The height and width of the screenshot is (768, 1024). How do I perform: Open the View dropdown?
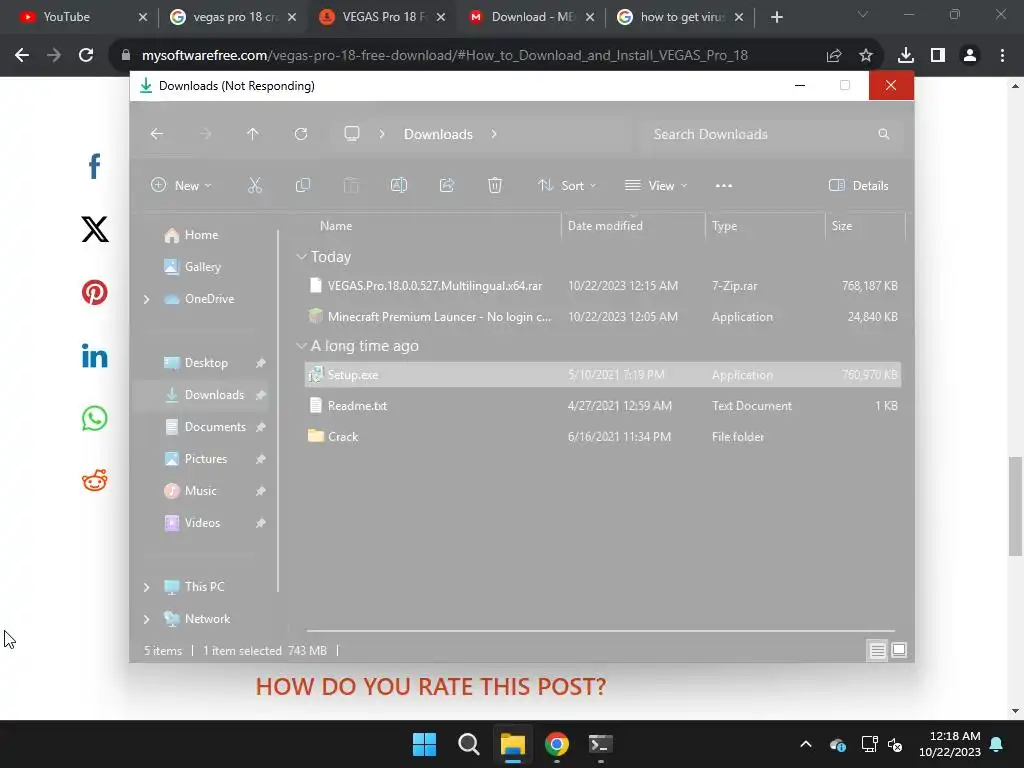tap(656, 185)
